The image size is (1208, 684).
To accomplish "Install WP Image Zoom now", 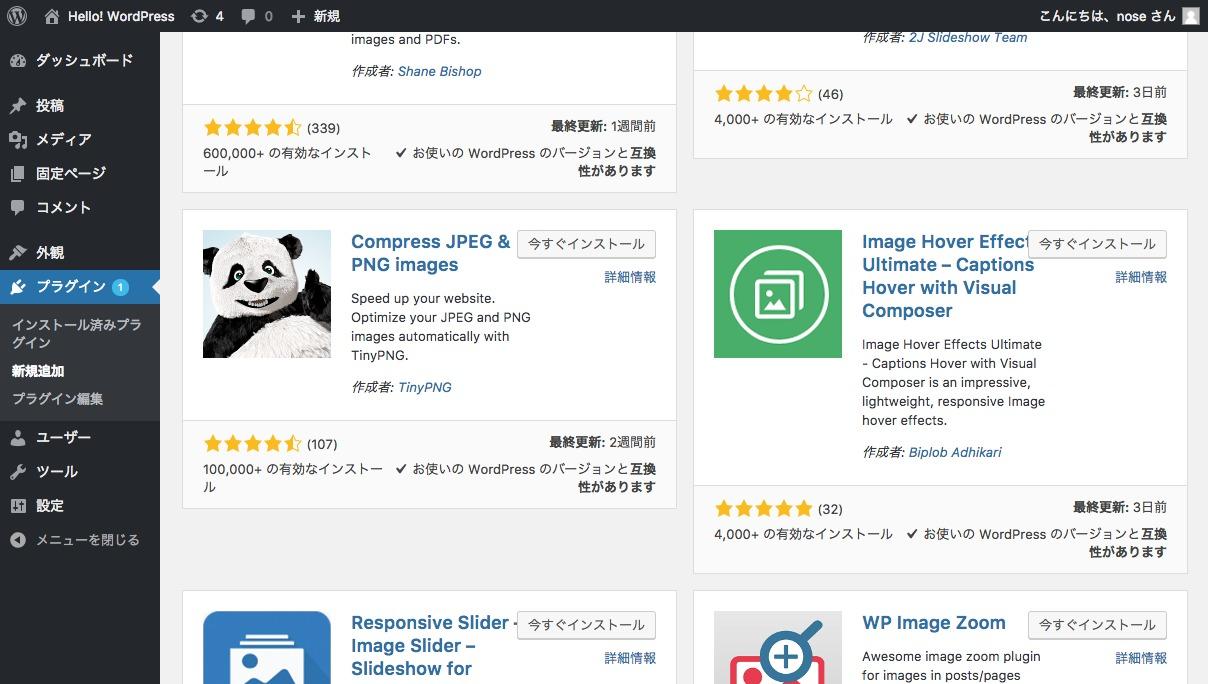I will [1097, 625].
